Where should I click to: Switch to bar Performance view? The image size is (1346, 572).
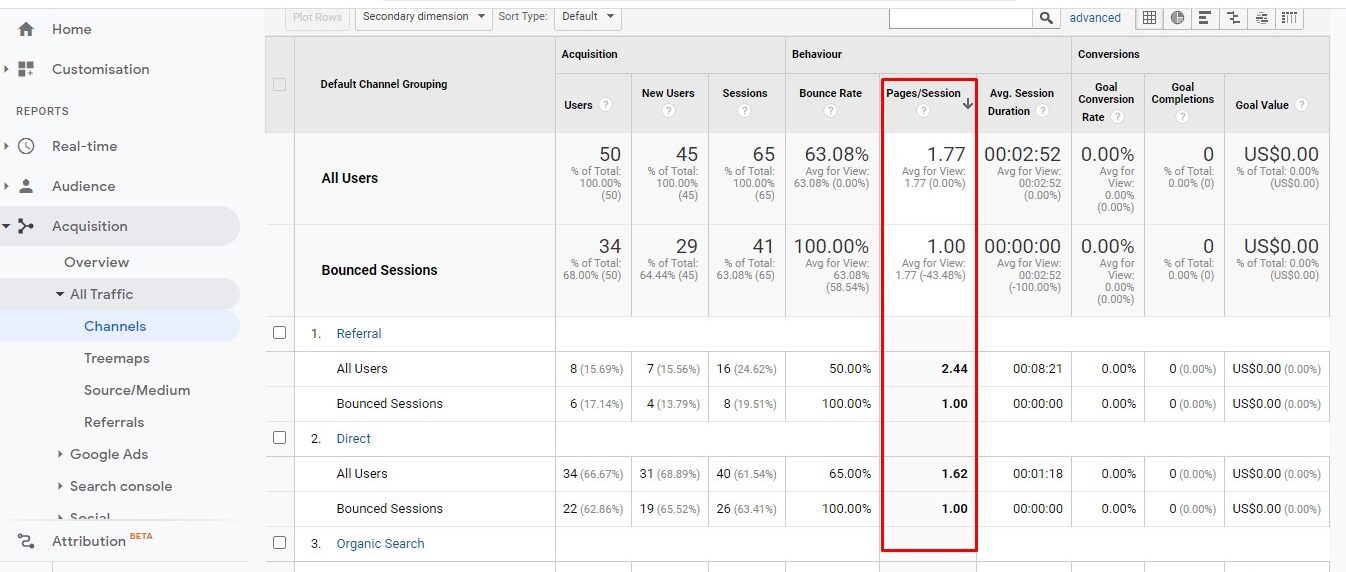pos(1205,17)
